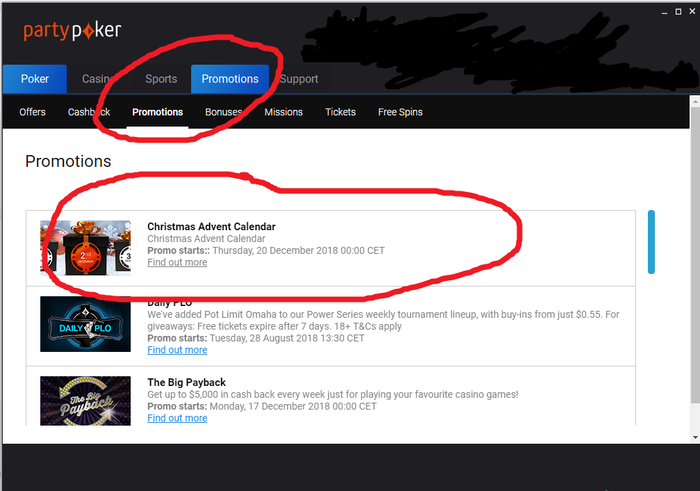Select the blue Promotions main tab
The width and height of the screenshot is (700, 491).
pyautogui.click(x=230, y=79)
